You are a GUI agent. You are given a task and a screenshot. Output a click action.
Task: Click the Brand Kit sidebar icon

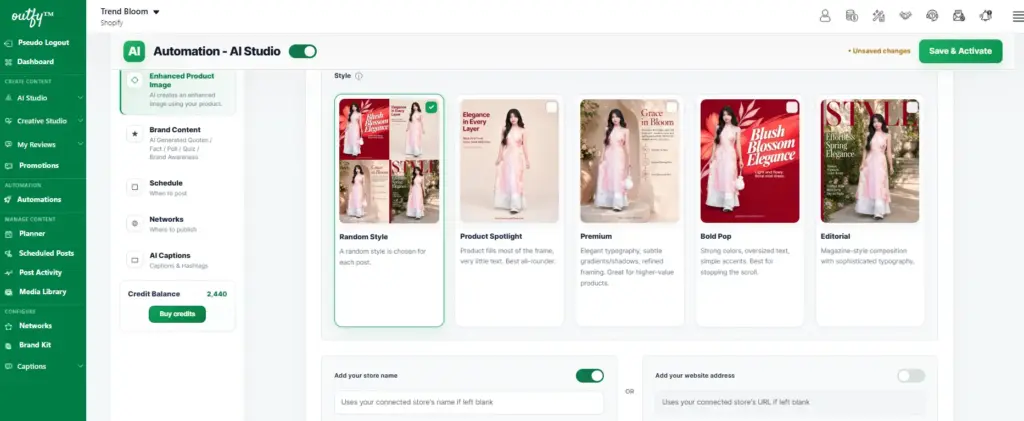8,345
